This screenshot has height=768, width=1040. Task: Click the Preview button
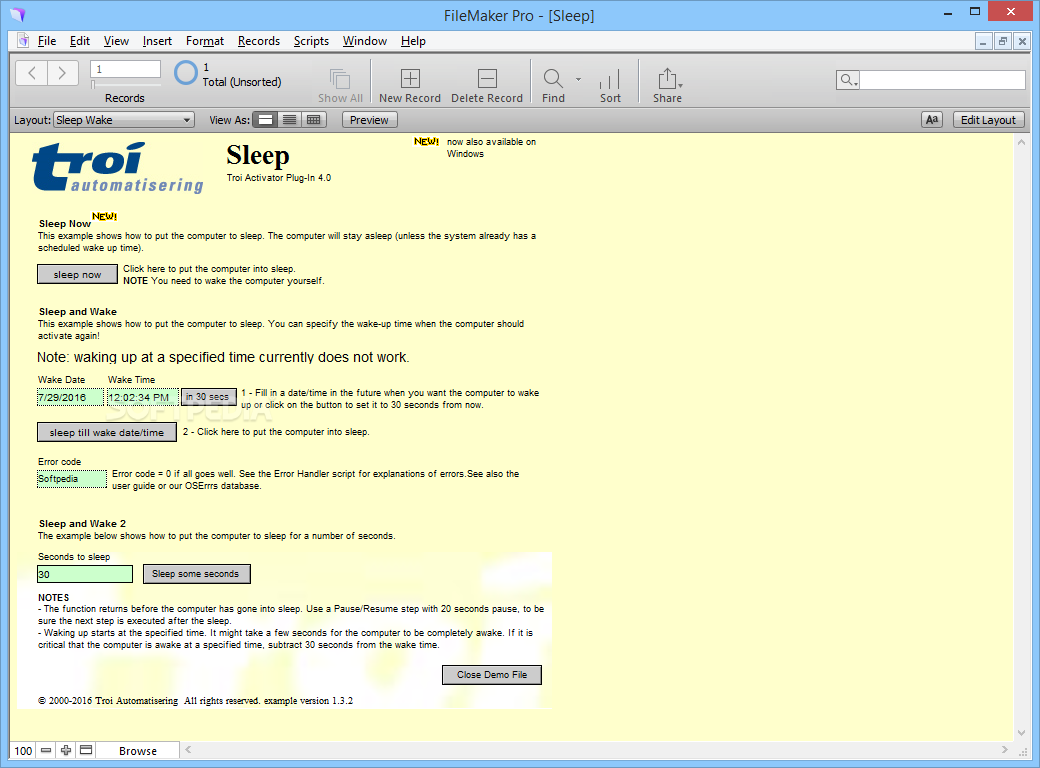369,120
